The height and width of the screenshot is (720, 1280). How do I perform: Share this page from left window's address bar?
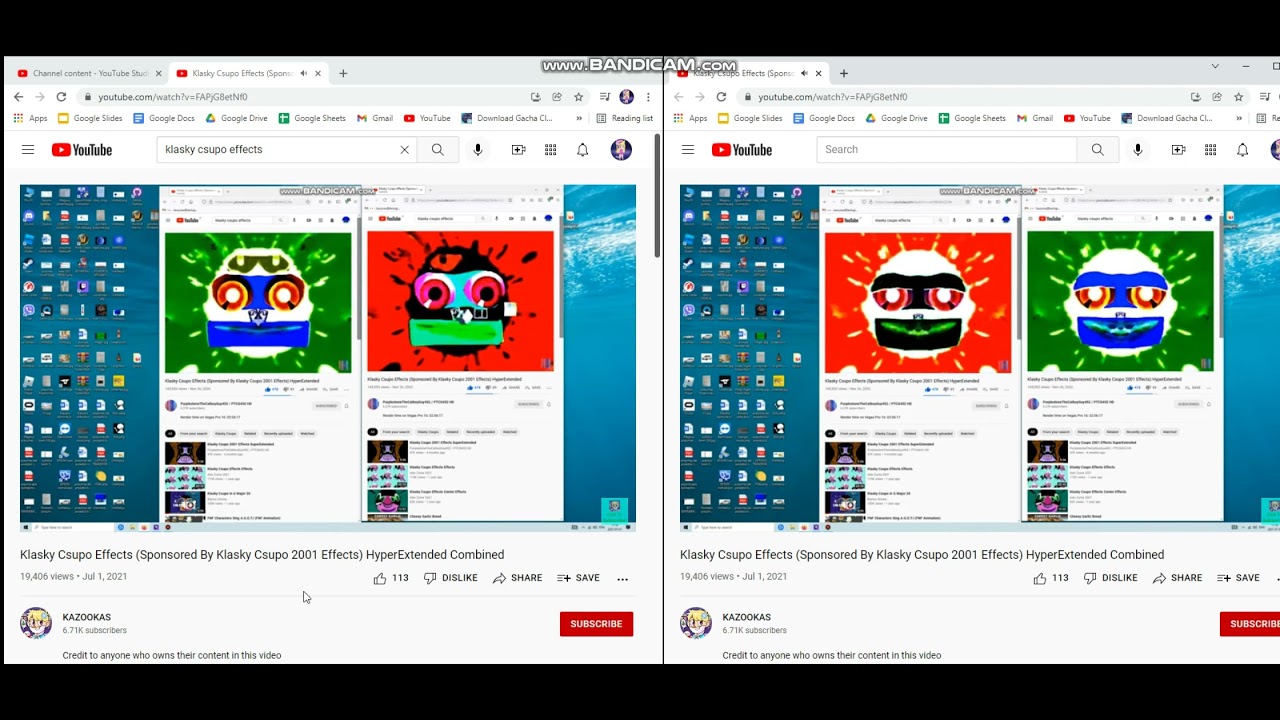(557, 97)
